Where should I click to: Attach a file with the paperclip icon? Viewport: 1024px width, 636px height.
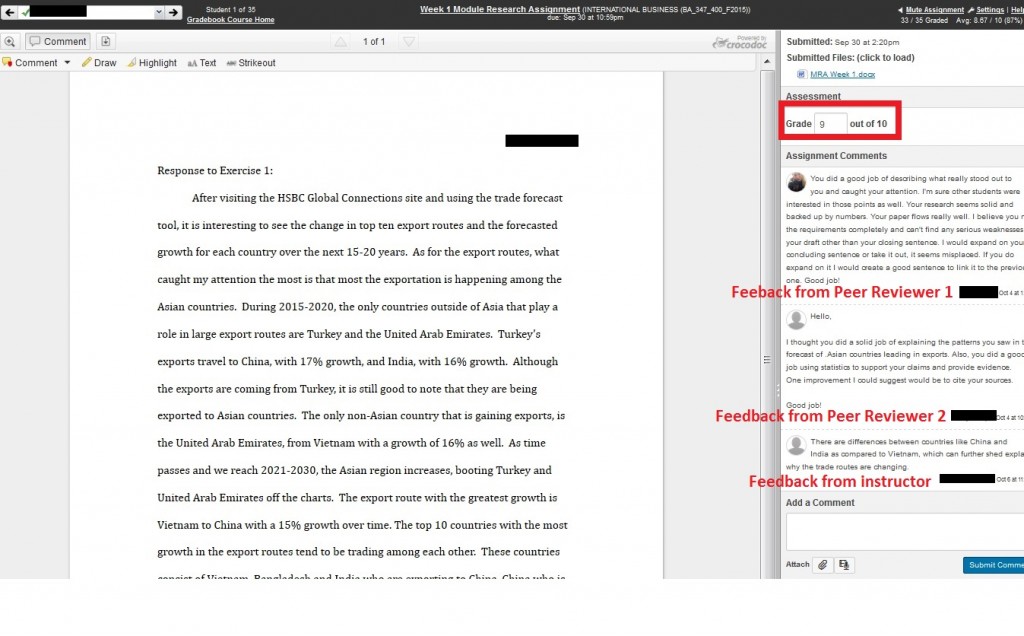pos(823,565)
